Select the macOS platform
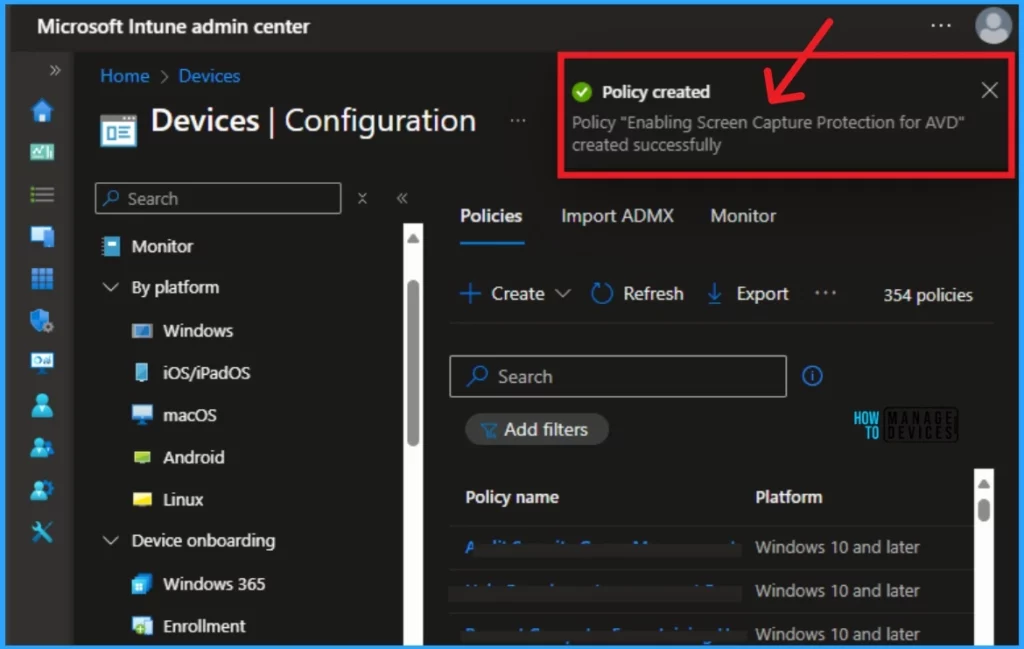Viewport: 1024px width, 649px height. [x=189, y=415]
